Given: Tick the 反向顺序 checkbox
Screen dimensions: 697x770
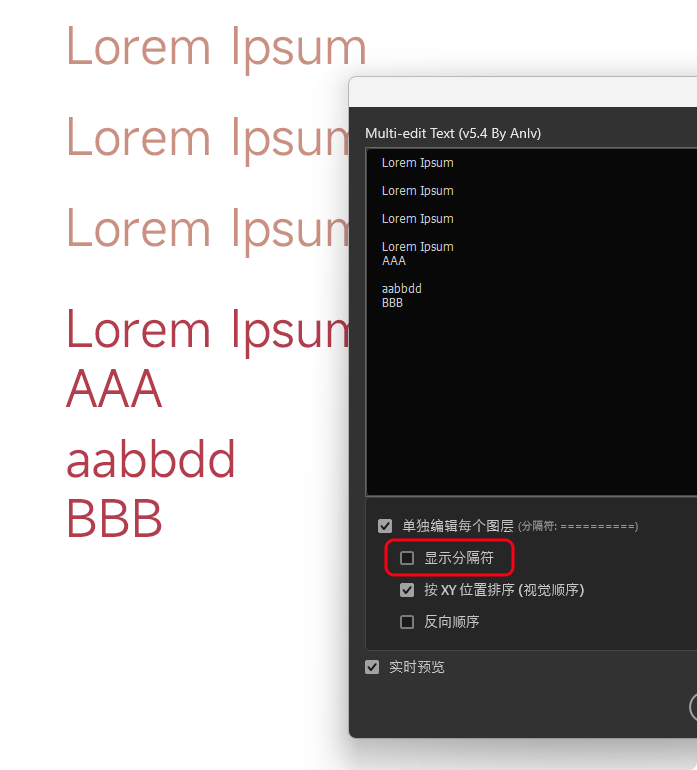Looking at the screenshot, I should click(x=407, y=622).
